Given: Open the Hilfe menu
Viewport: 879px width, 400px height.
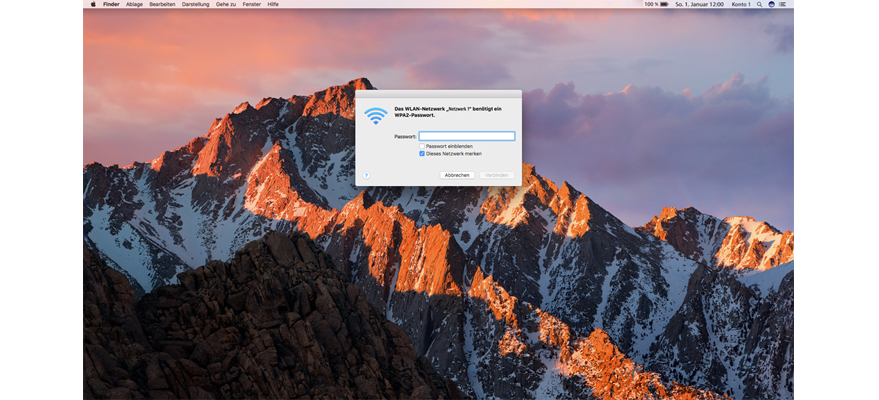Looking at the screenshot, I should pyautogui.click(x=273, y=4).
